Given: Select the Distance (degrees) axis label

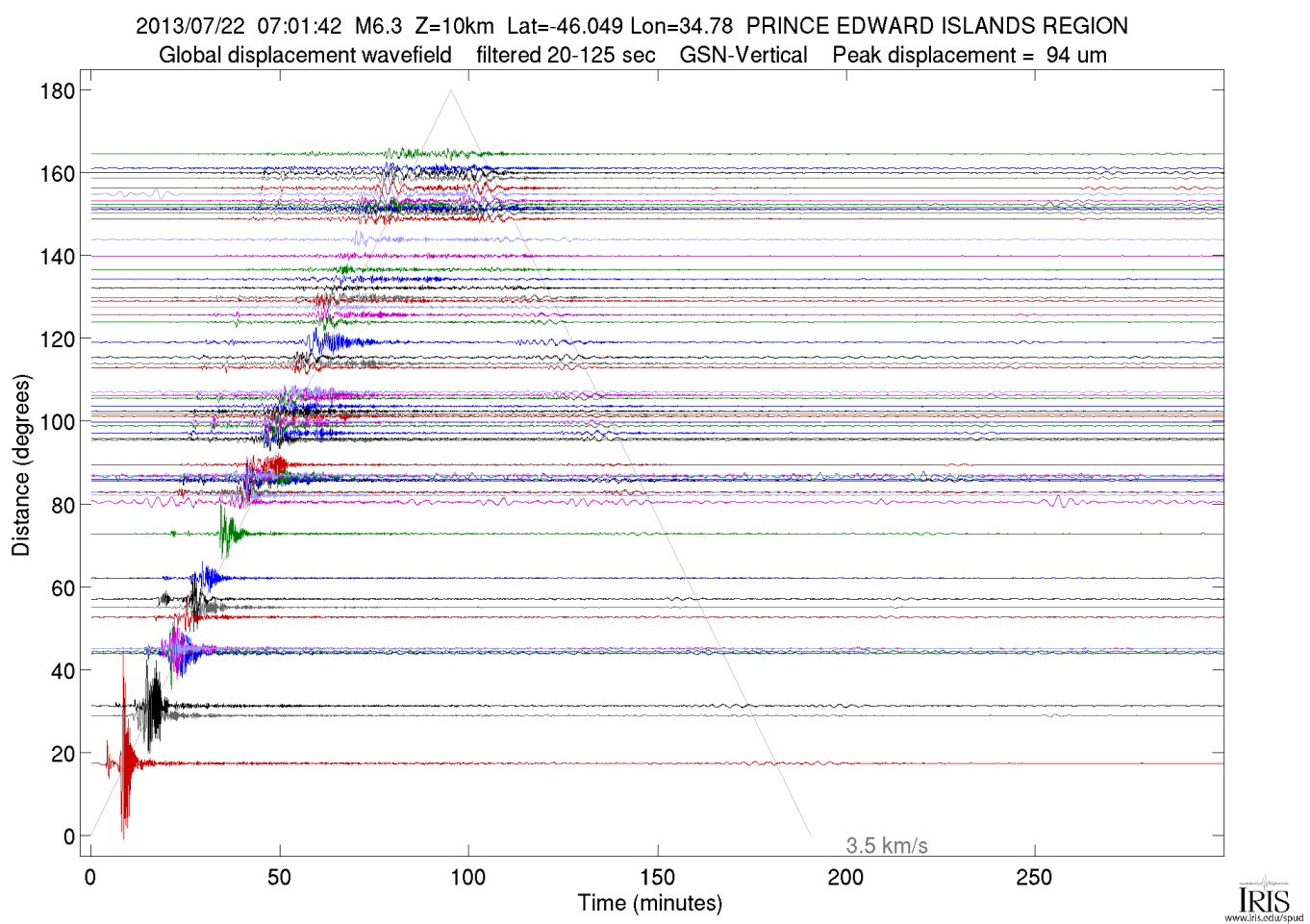Looking at the screenshot, I should tap(21, 464).
